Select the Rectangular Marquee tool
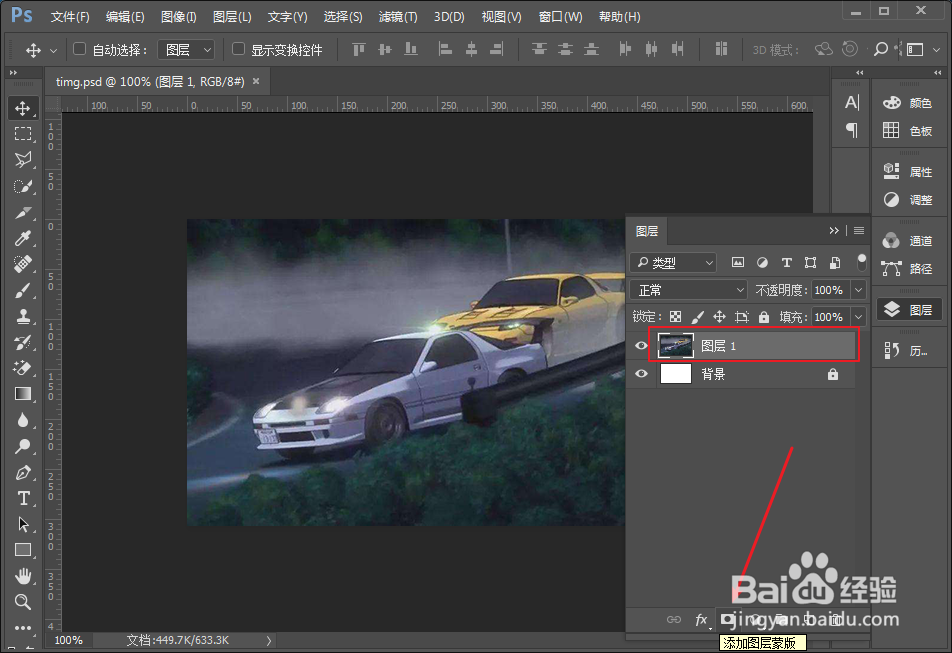The image size is (952, 653). pos(23,134)
